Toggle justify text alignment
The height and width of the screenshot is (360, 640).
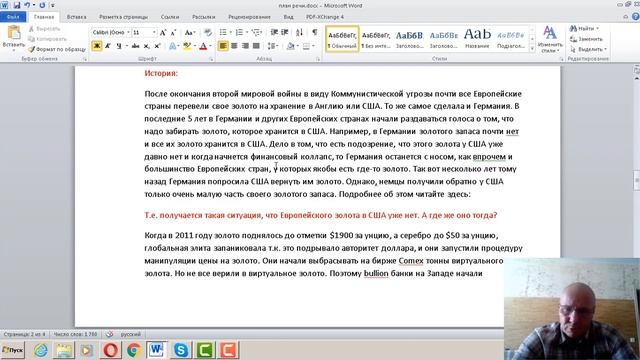[x=256, y=46]
